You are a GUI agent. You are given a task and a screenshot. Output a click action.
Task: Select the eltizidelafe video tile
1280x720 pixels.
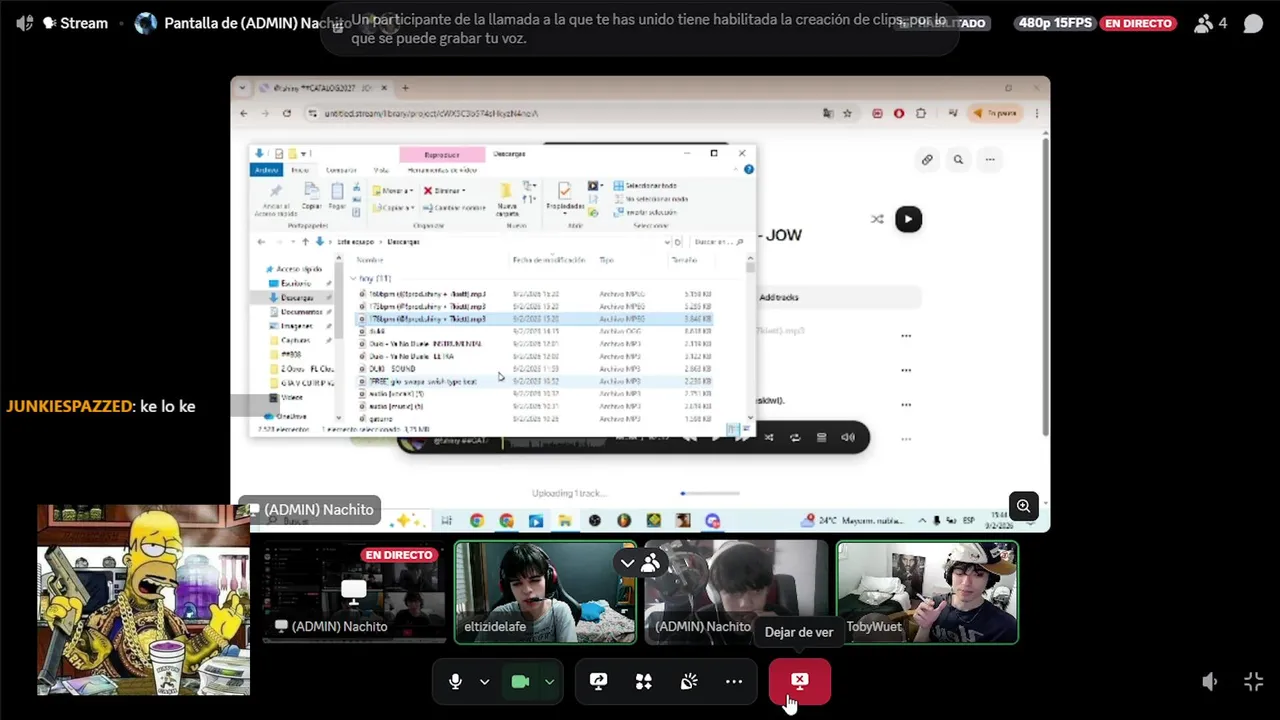click(x=545, y=592)
